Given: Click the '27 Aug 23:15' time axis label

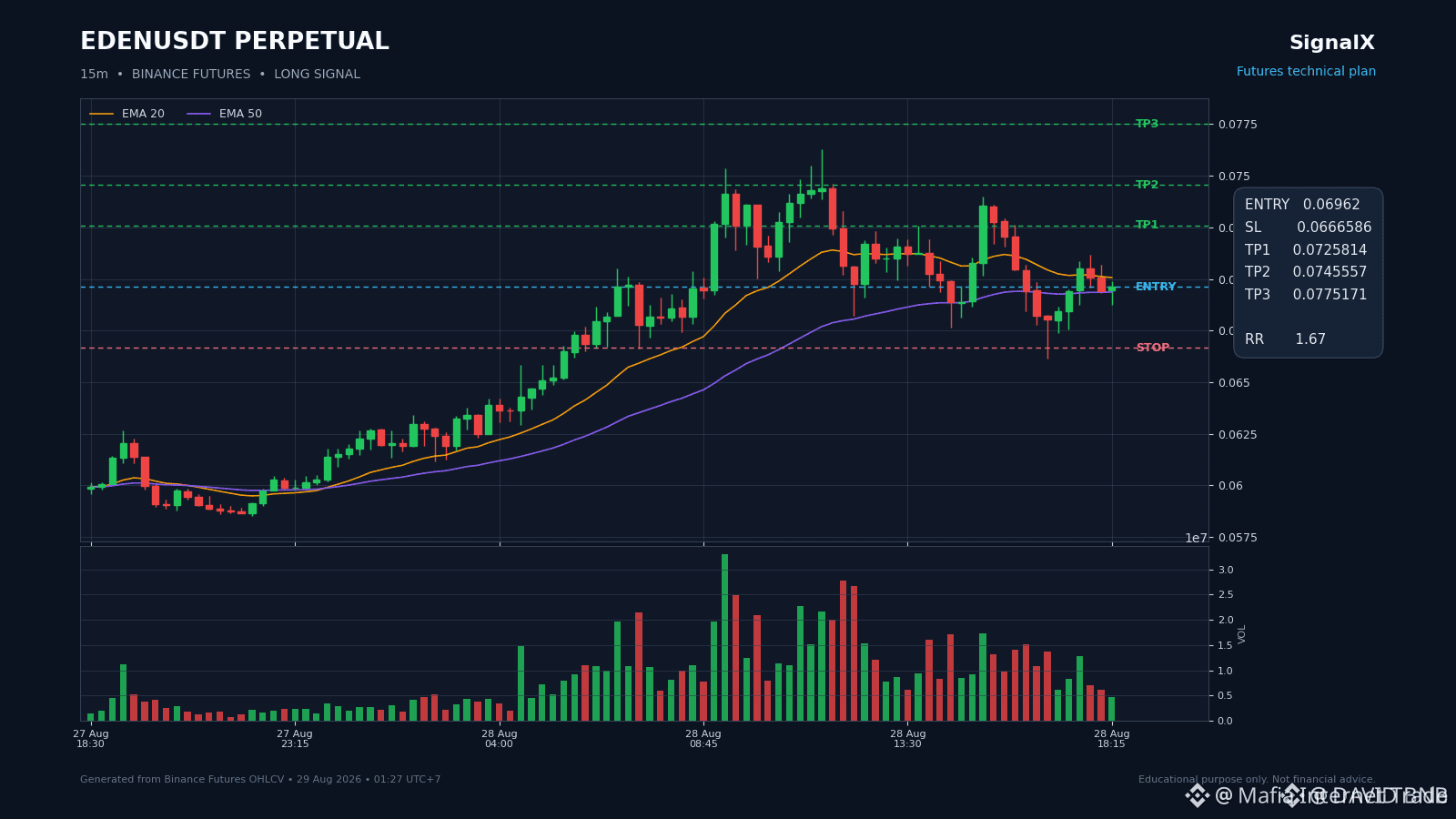Looking at the screenshot, I should (295, 739).
